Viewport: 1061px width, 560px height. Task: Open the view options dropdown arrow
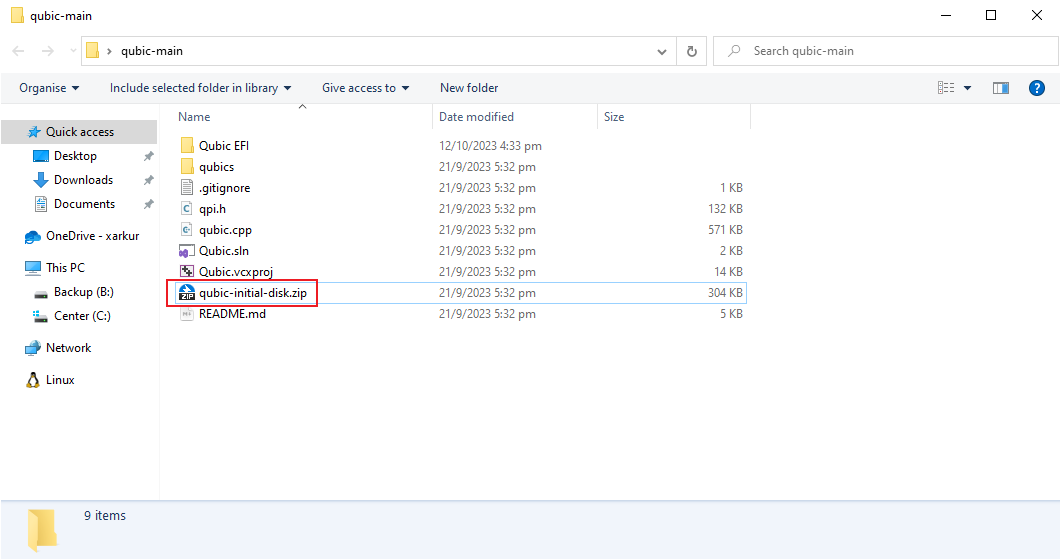click(x=968, y=88)
